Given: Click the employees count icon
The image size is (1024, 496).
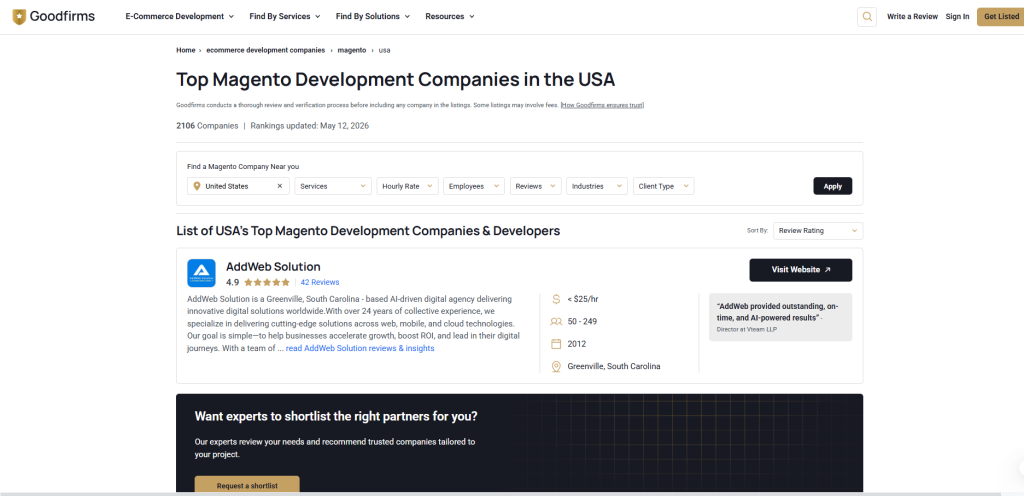Looking at the screenshot, I should (556, 321).
